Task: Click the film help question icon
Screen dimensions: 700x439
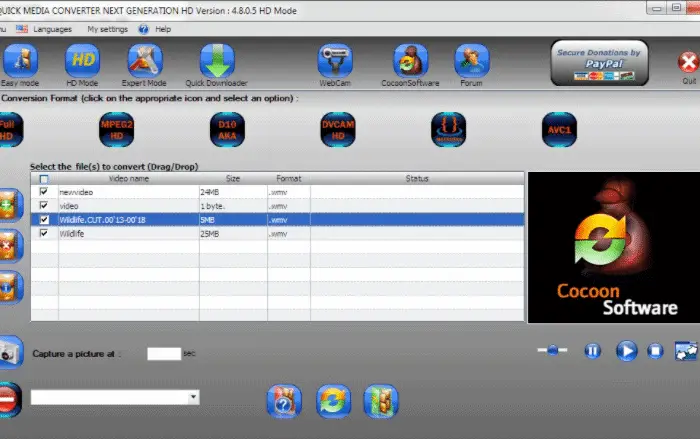Action: [x=284, y=401]
